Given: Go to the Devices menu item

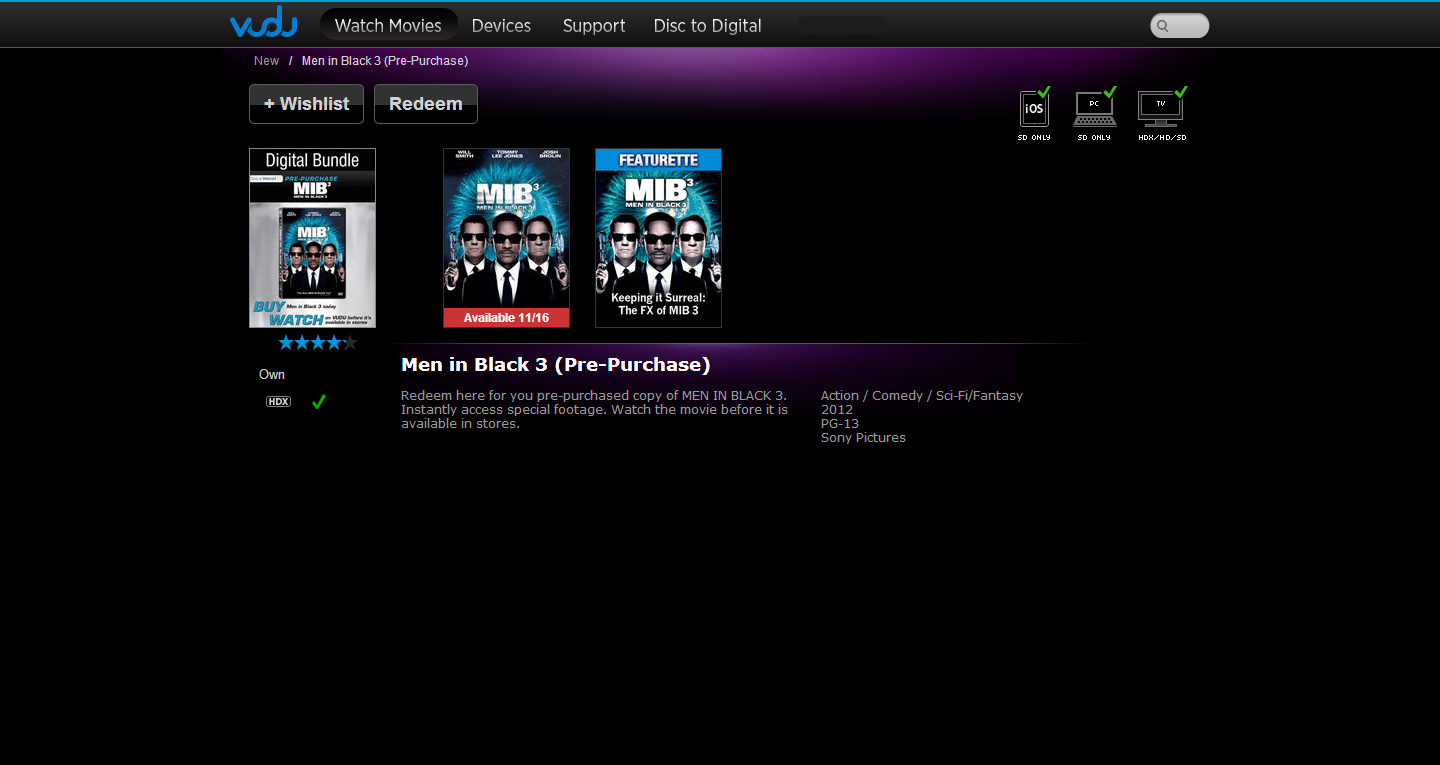Looking at the screenshot, I should coord(501,26).
